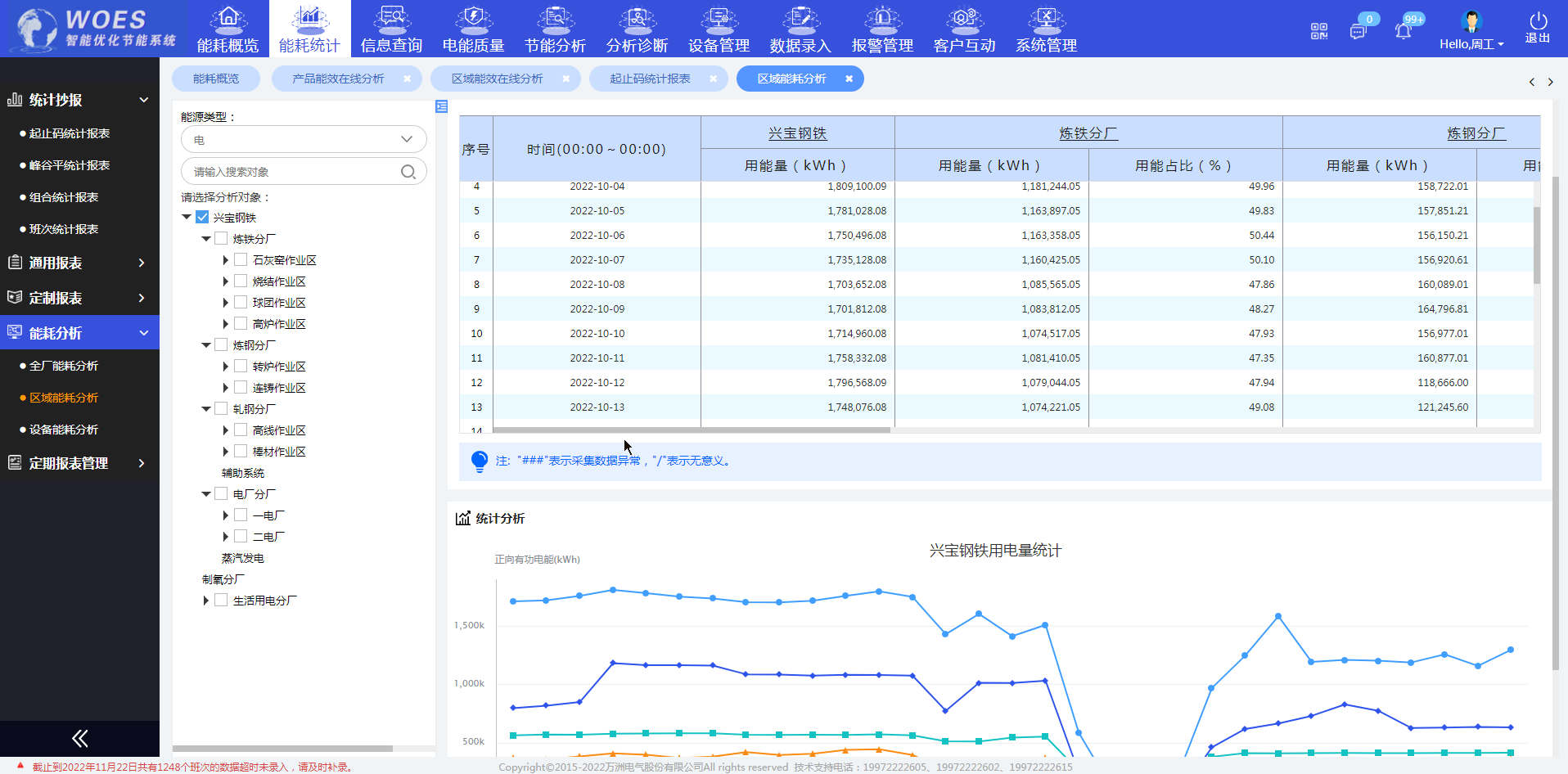Click the 炼铁分厂 column header link

1088,133
